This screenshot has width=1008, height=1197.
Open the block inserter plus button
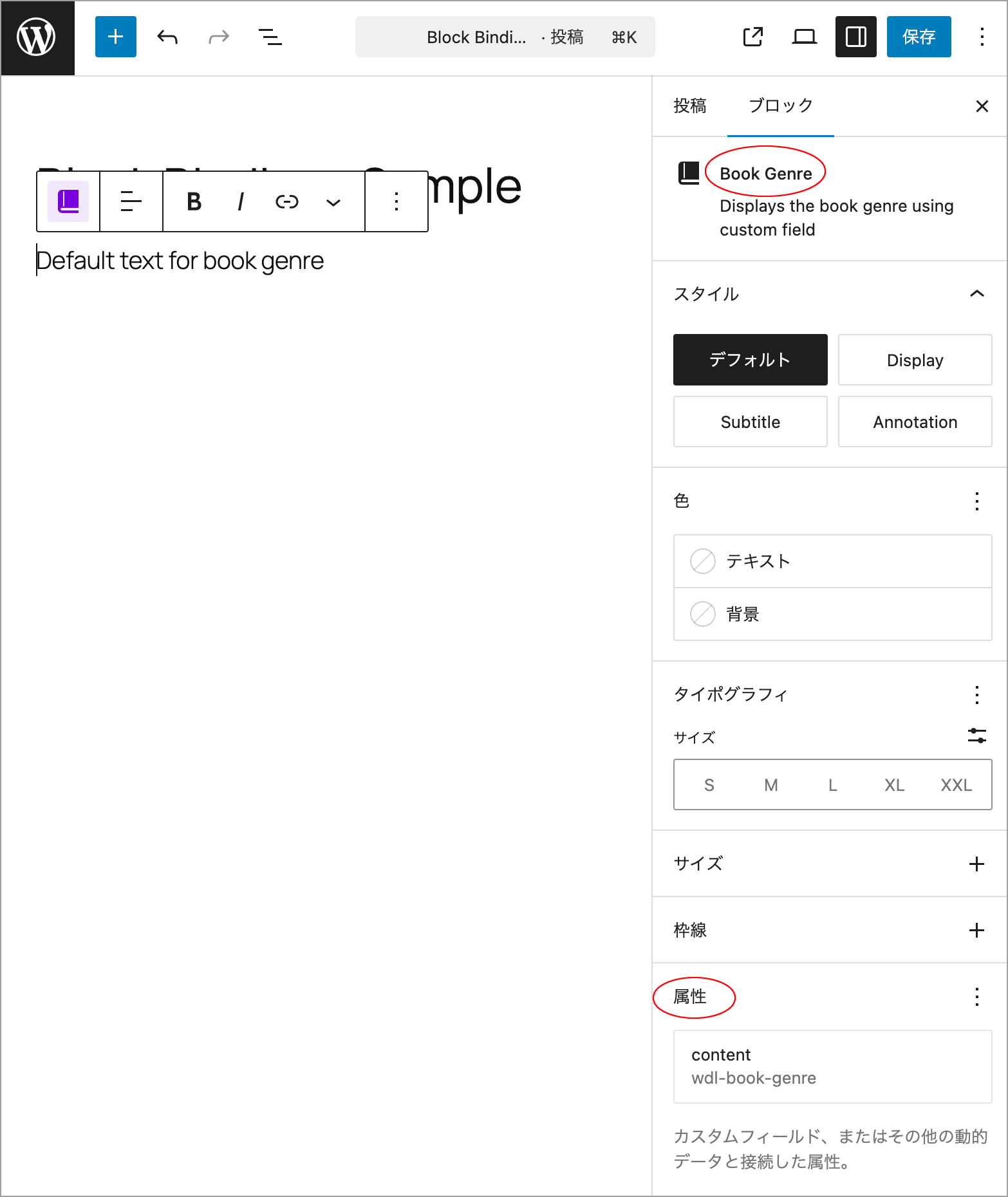point(116,37)
